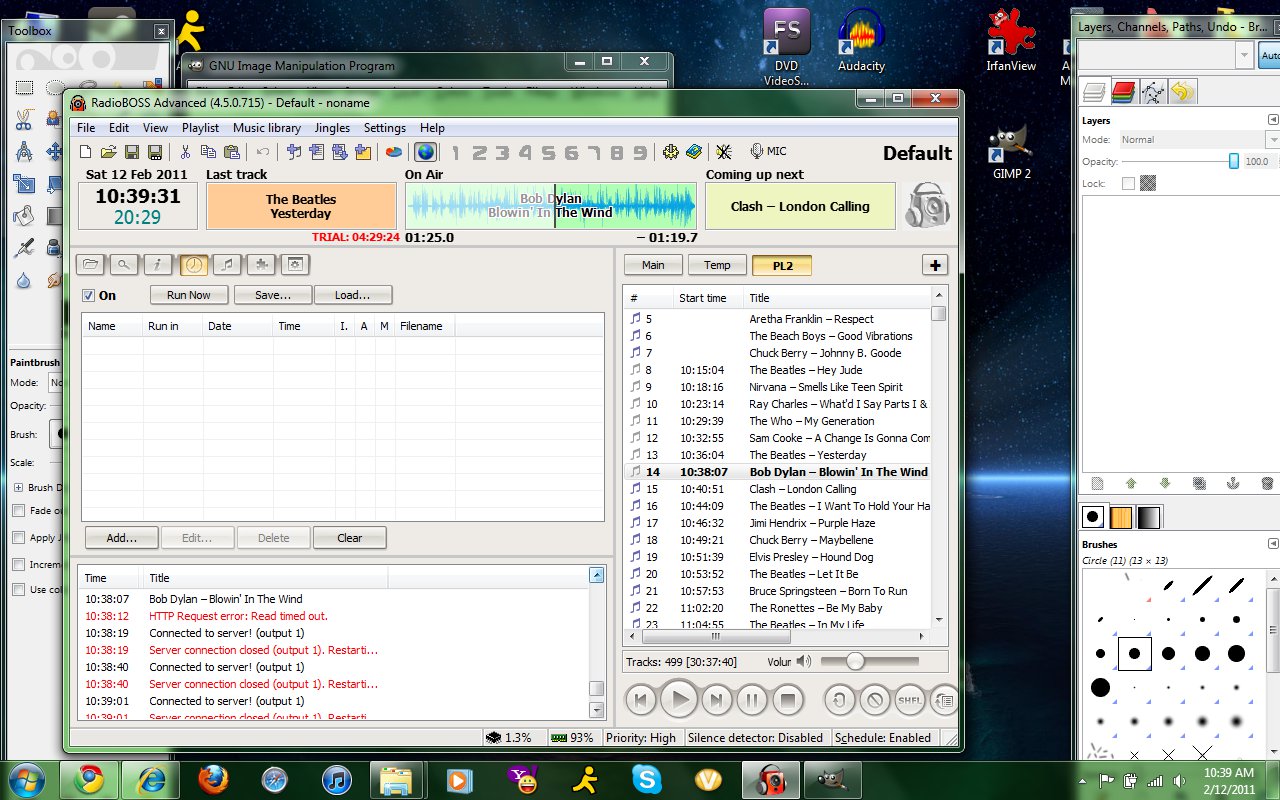Screen dimensions: 1280x800
Task: Switch to GIMP Paths tab icon
Action: (x=1153, y=93)
